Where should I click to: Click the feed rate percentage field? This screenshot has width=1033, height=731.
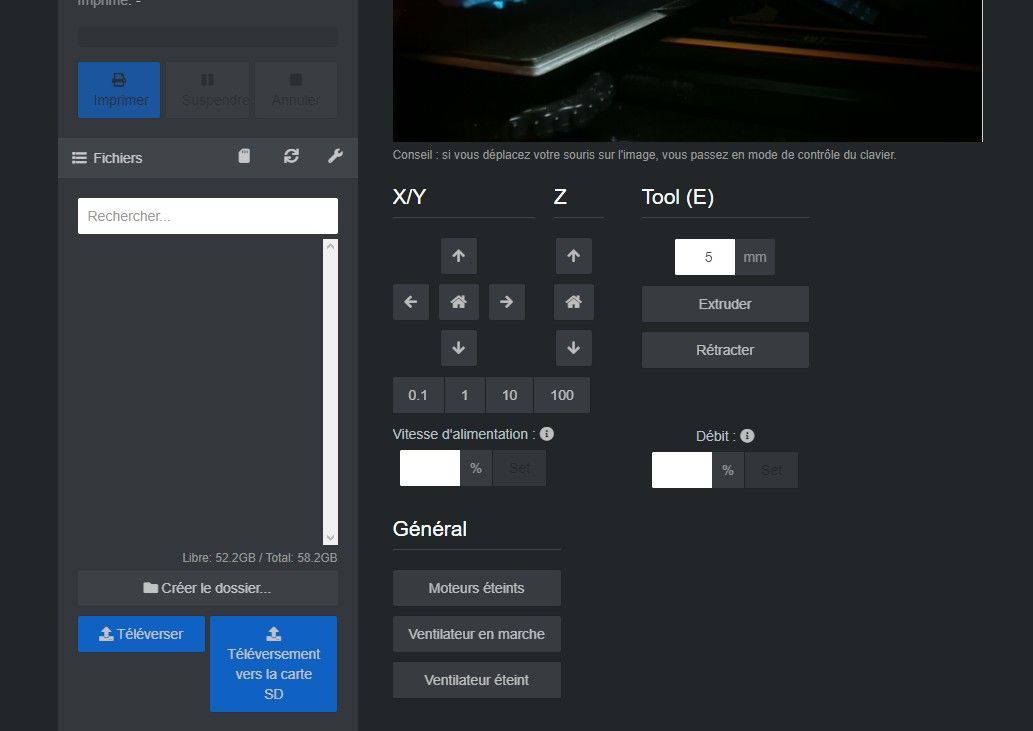click(430, 468)
